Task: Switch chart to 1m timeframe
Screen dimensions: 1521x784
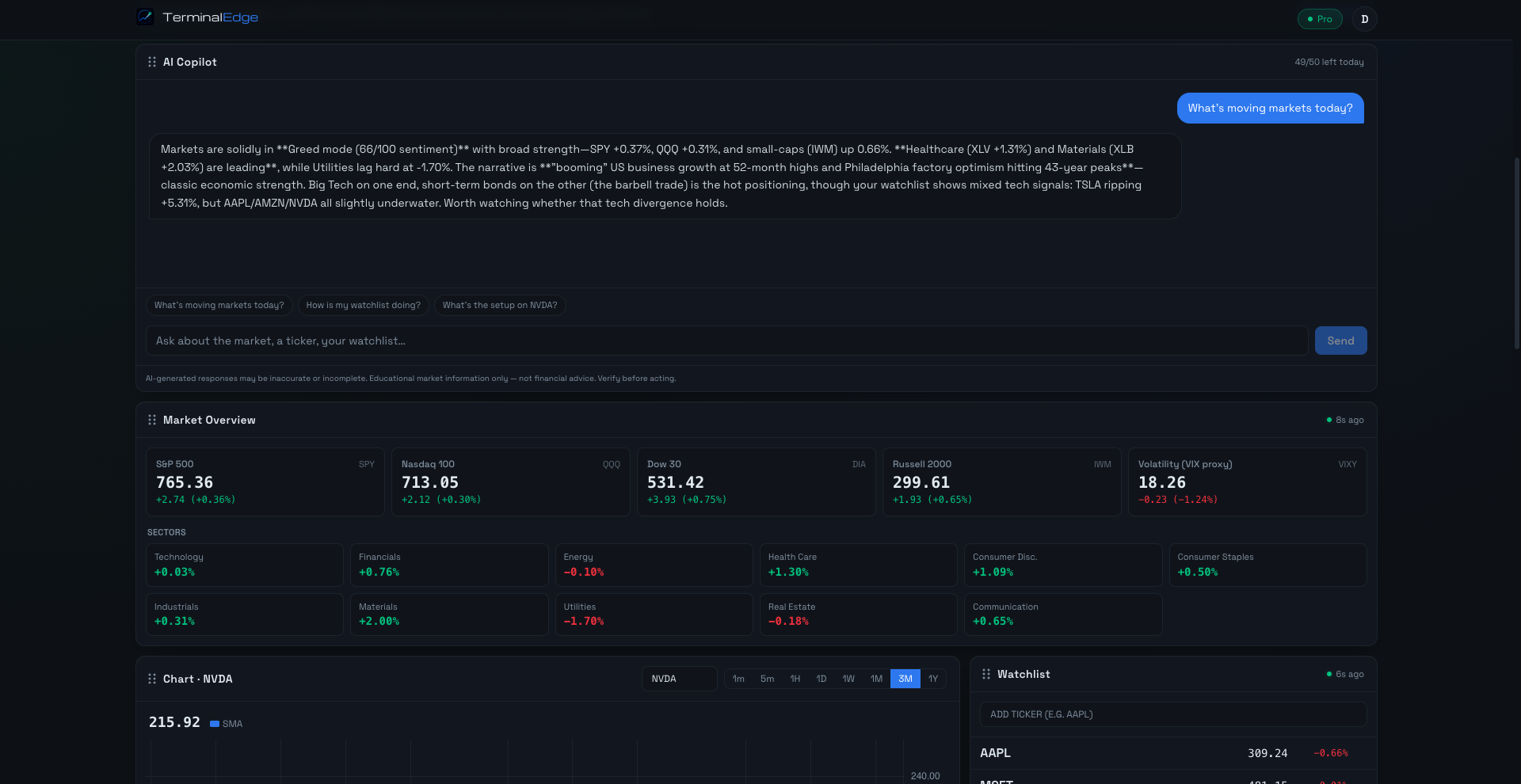Action: pos(738,679)
